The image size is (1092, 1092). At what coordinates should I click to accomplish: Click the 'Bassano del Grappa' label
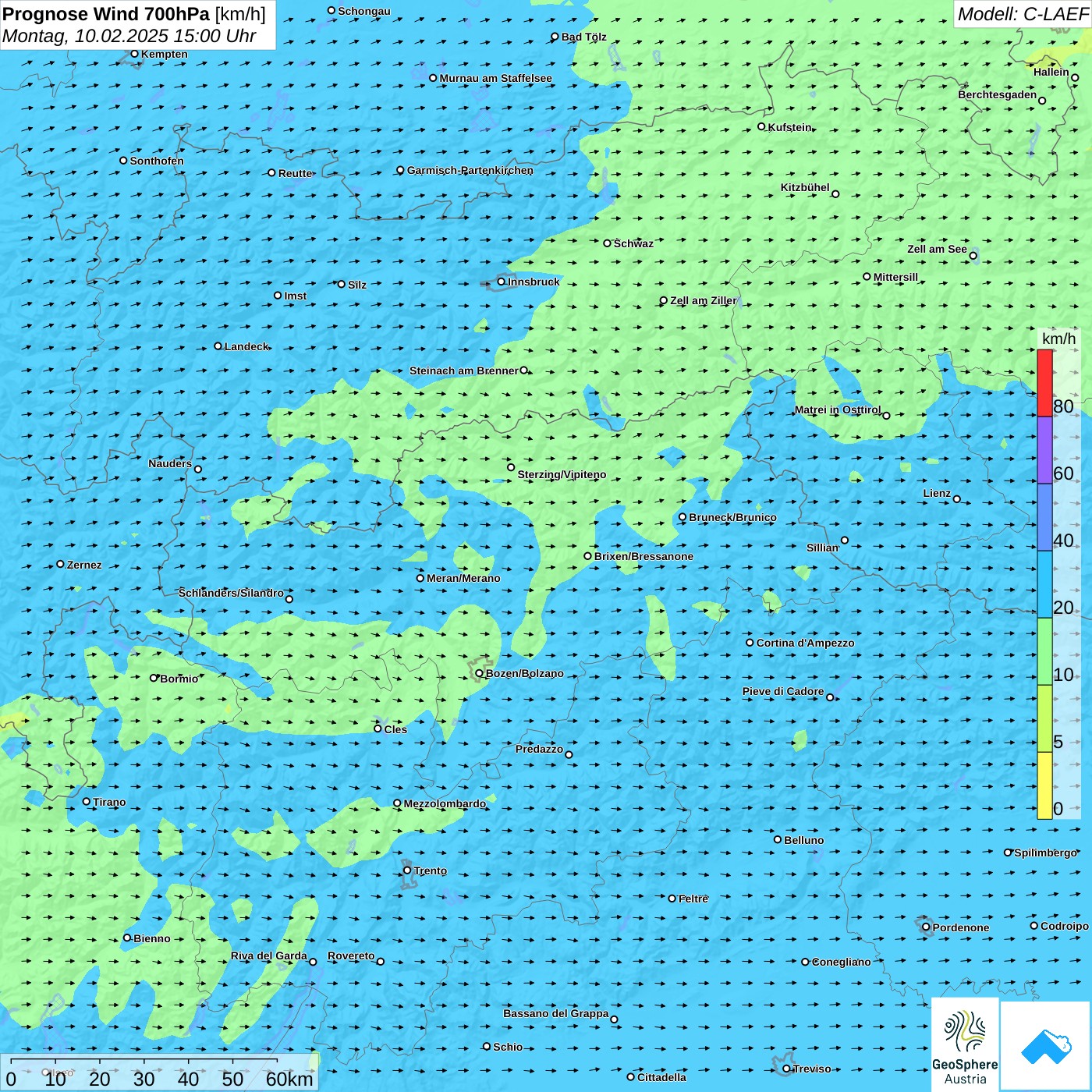click(555, 1013)
